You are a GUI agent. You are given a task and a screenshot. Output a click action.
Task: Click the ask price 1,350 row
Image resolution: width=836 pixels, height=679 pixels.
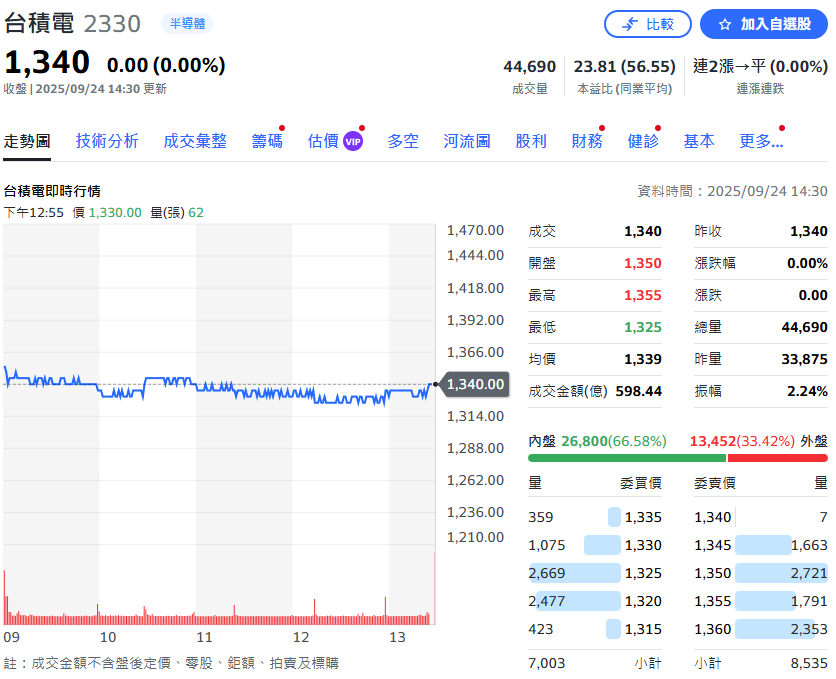[x=761, y=573]
